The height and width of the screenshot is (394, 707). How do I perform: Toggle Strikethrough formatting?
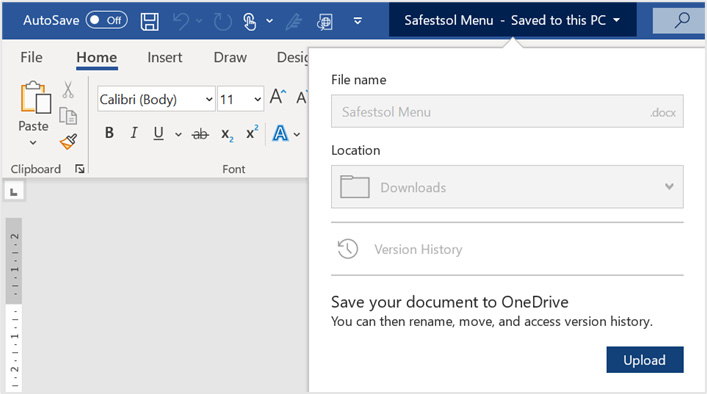(200, 134)
